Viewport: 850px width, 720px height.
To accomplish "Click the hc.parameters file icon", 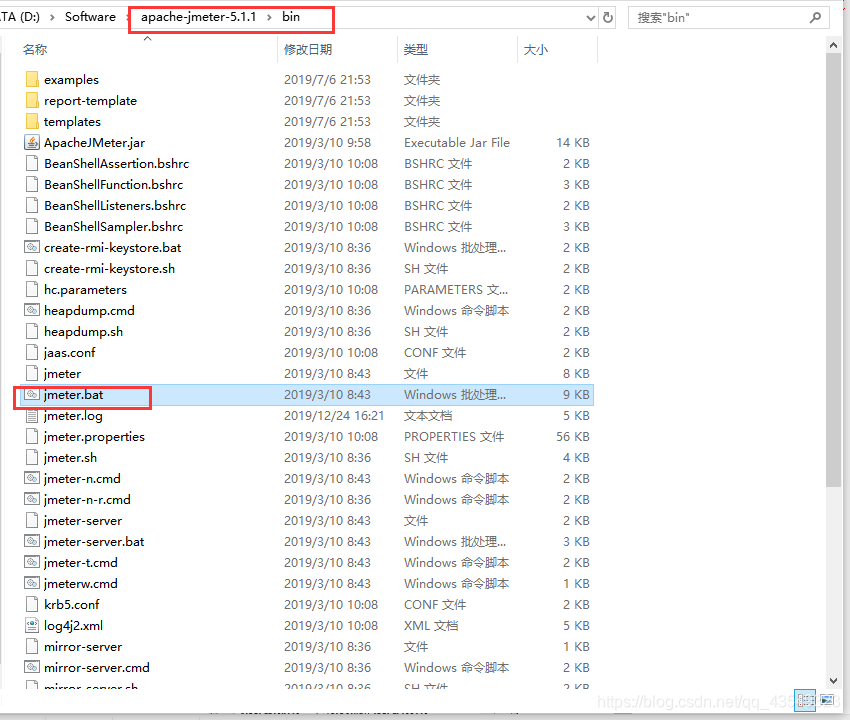I will tap(32, 290).
